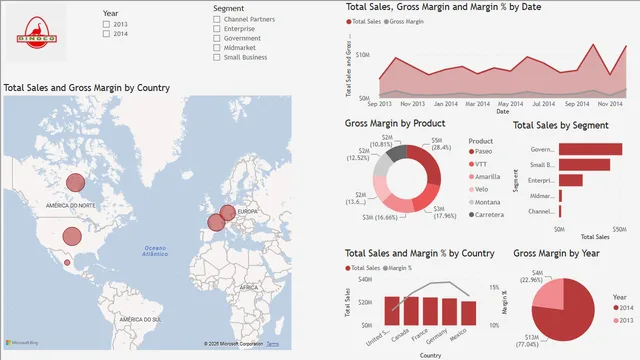Click the 'Gross Margin by Year' title
This screenshot has height=360, width=640.
coord(556,253)
